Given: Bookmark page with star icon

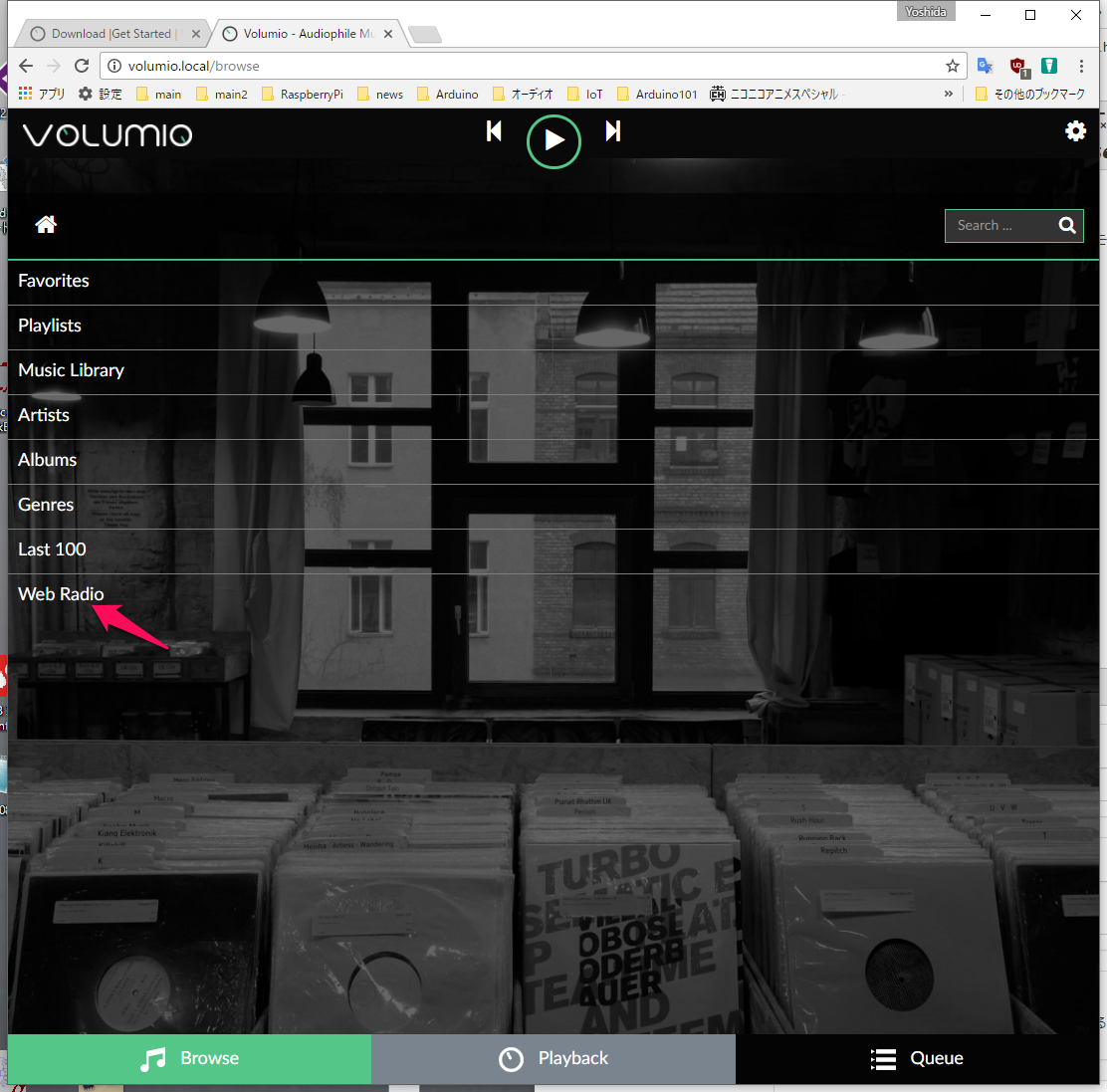Looking at the screenshot, I should click(953, 66).
